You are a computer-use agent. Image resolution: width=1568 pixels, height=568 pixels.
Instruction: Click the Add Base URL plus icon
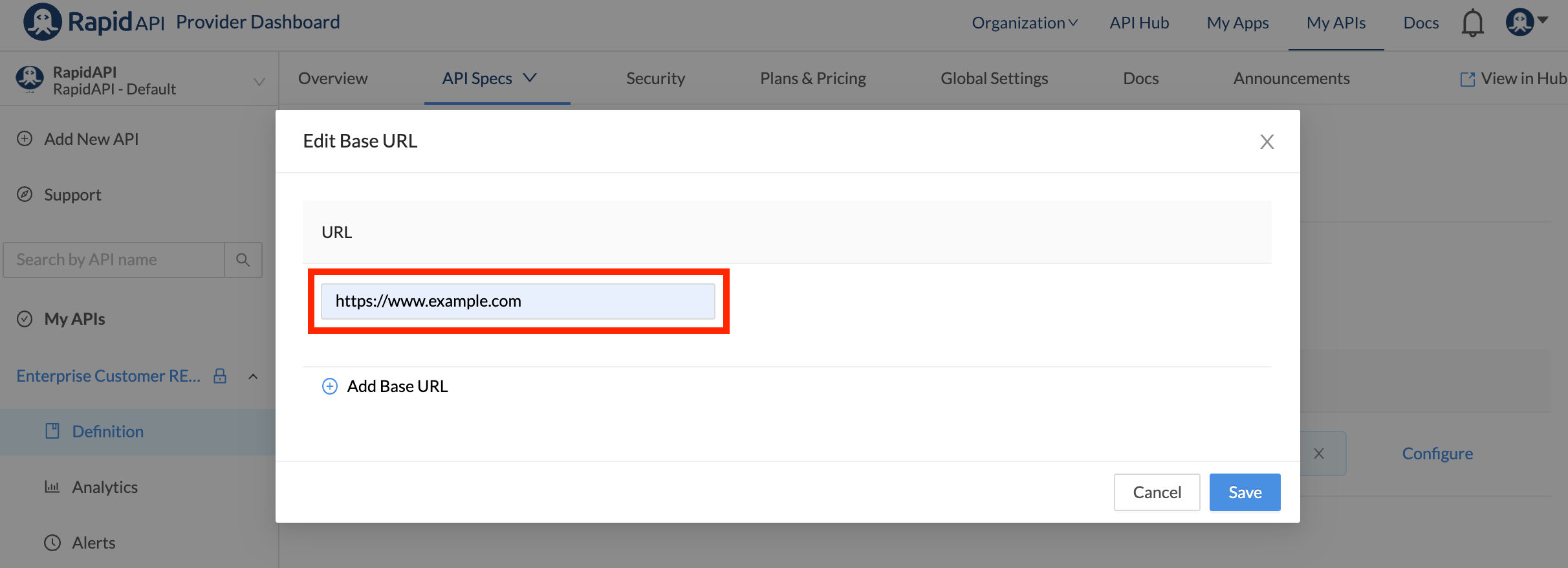330,386
